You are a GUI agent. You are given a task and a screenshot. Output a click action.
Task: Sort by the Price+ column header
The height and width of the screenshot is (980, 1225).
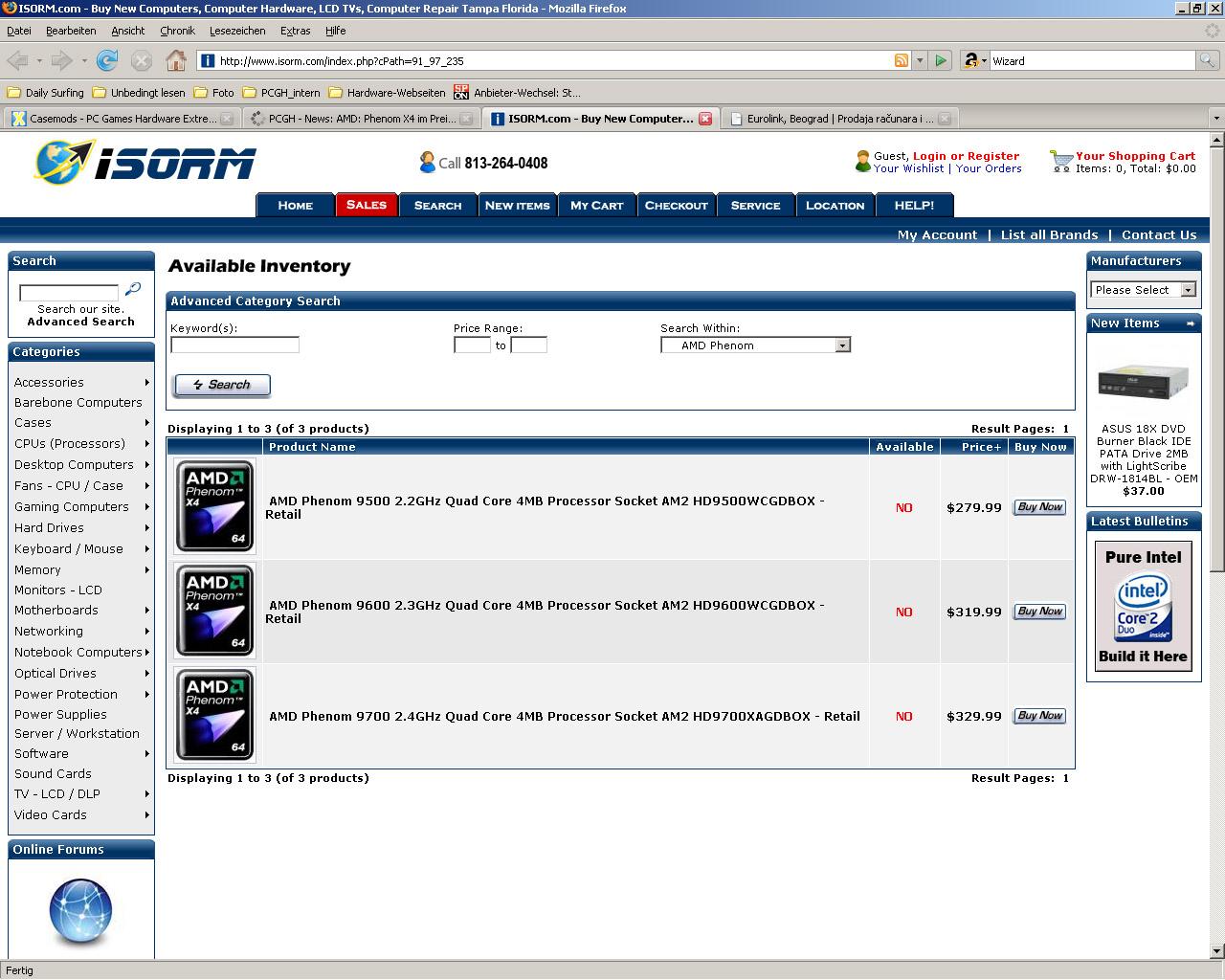981,447
